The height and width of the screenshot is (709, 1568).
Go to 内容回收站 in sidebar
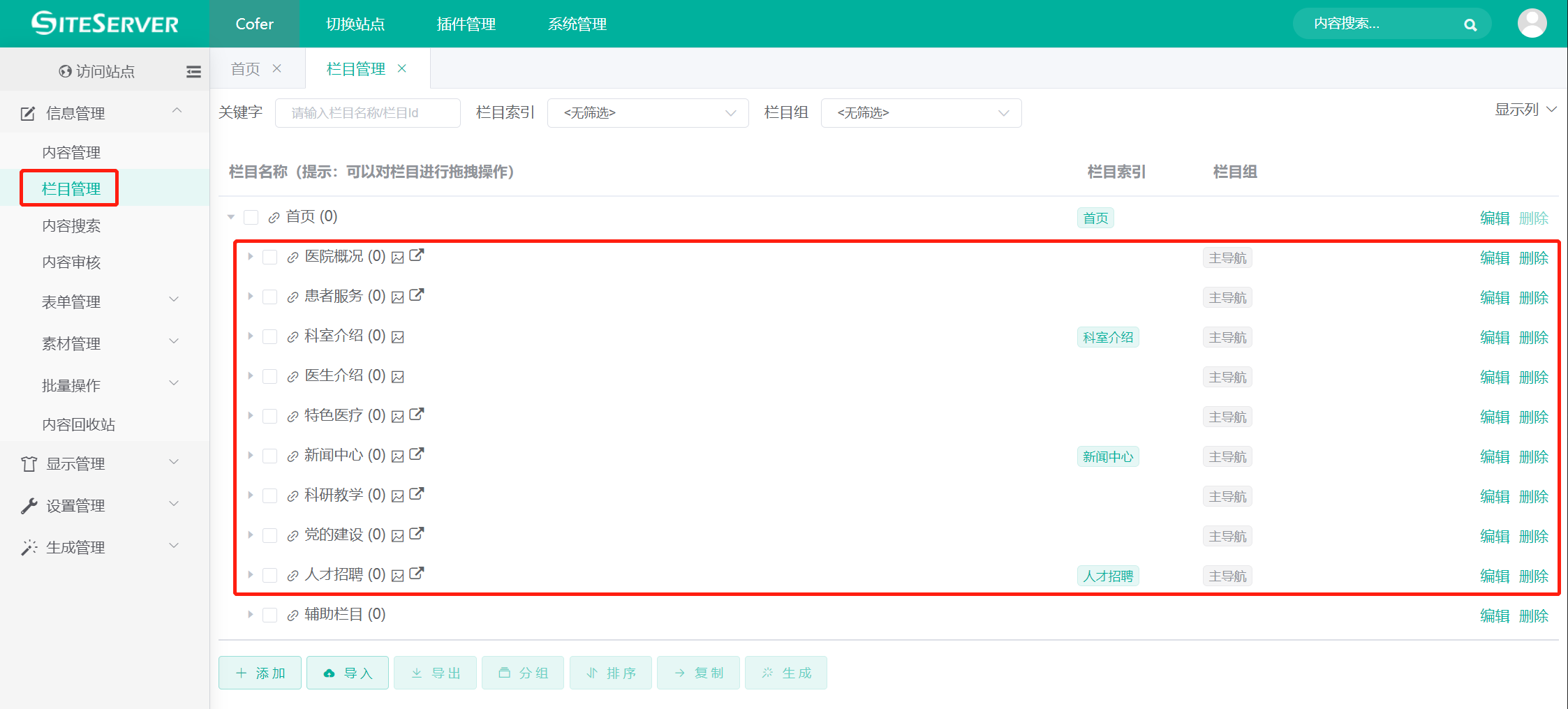78,424
